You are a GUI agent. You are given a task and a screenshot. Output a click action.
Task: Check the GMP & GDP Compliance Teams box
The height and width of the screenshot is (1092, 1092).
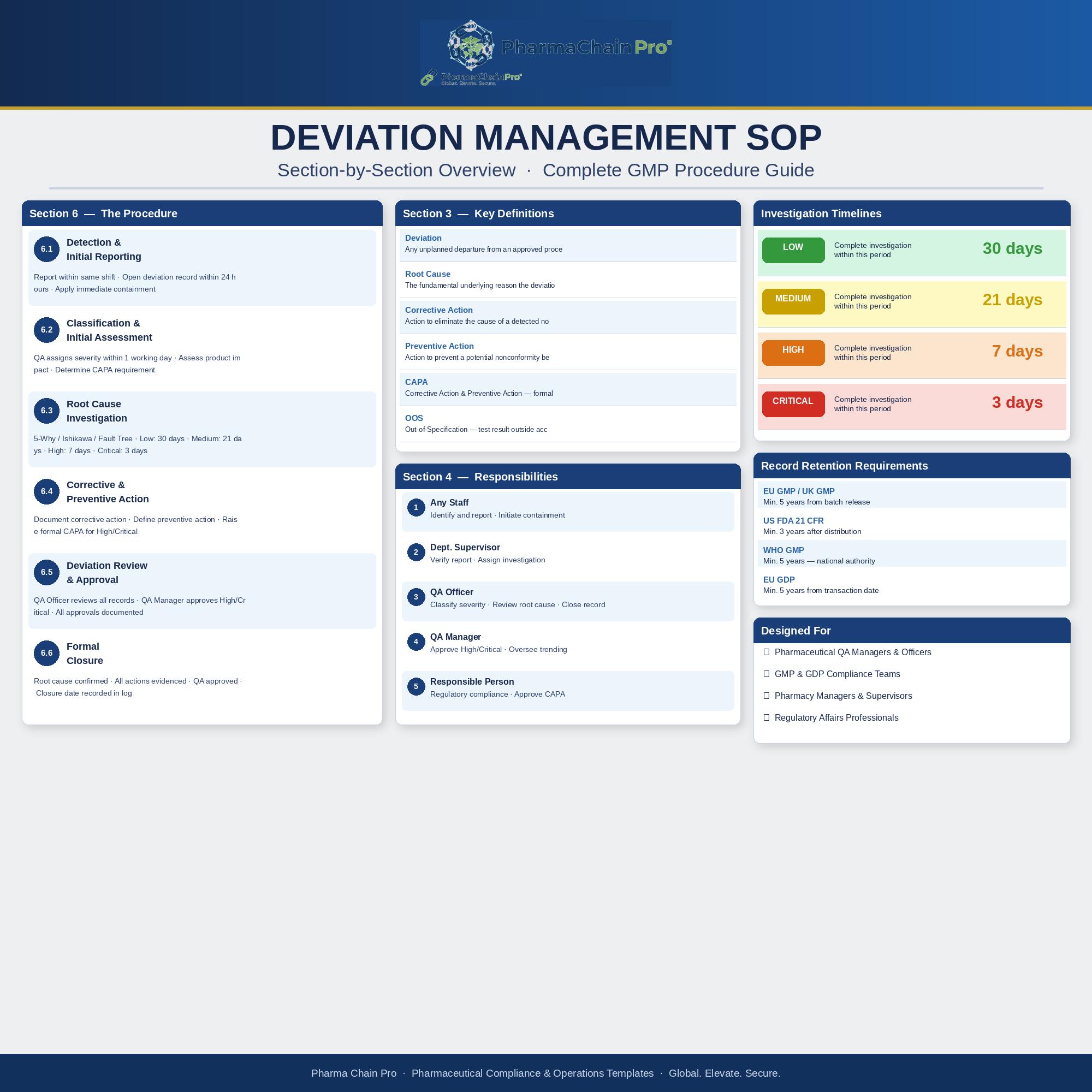pos(767,674)
